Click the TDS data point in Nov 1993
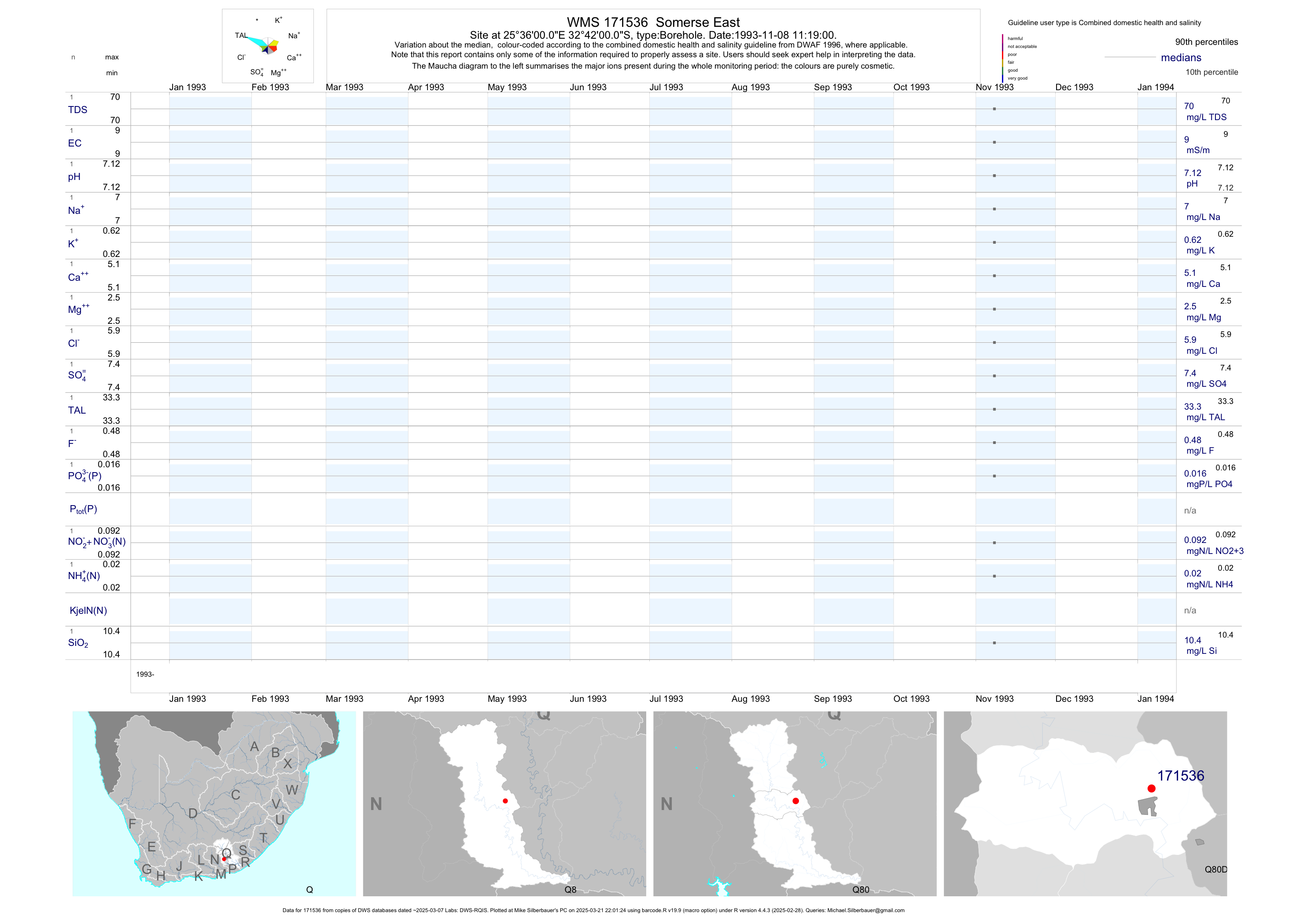The width and height of the screenshot is (1307, 924). pyautogui.click(x=994, y=109)
